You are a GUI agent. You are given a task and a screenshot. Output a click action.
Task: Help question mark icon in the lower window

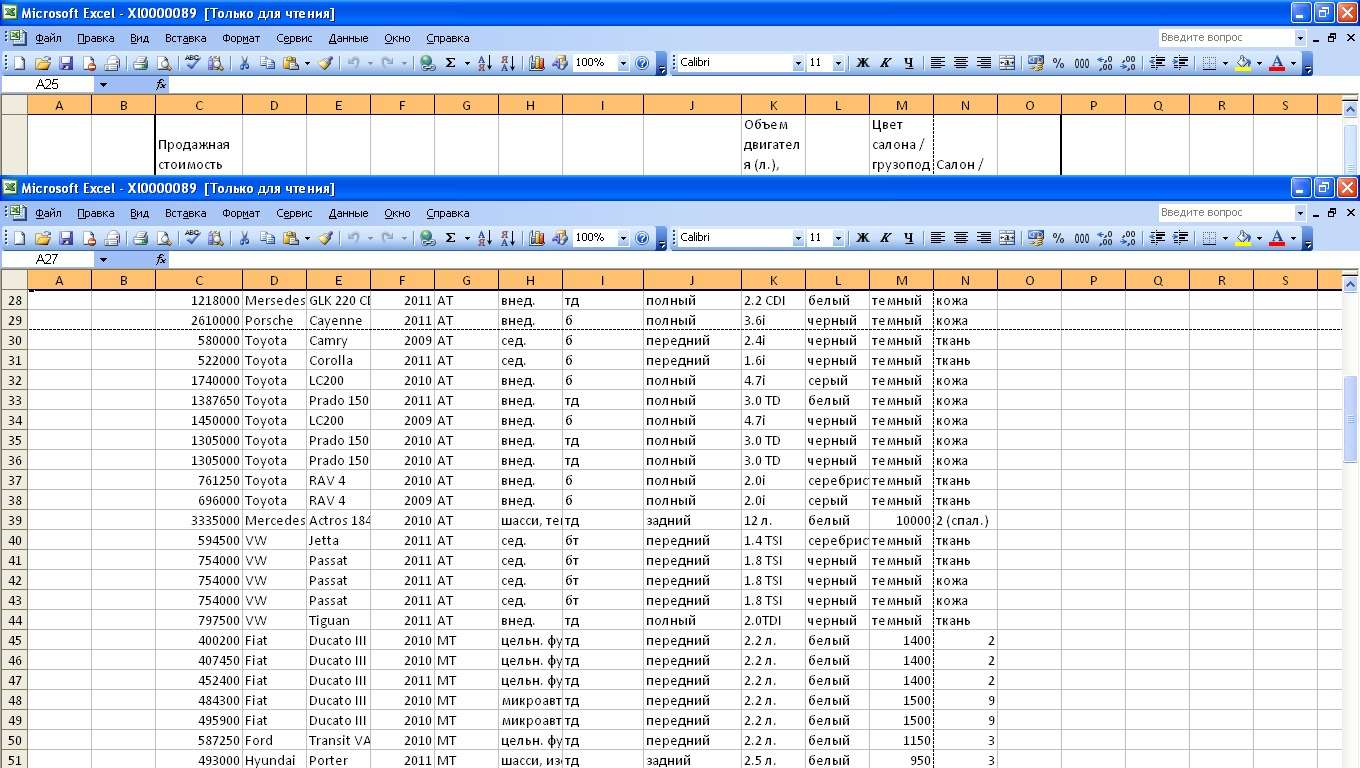point(642,238)
